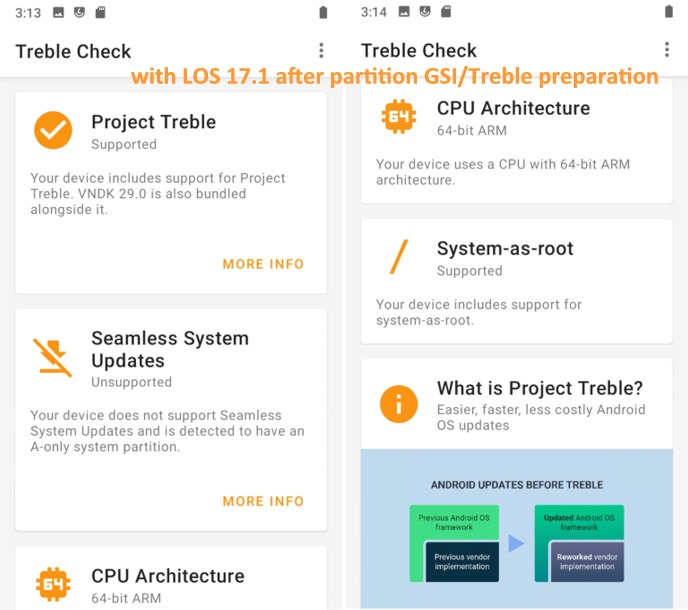
Task: Tap the Unsupported status text
Action: click(x=132, y=382)
